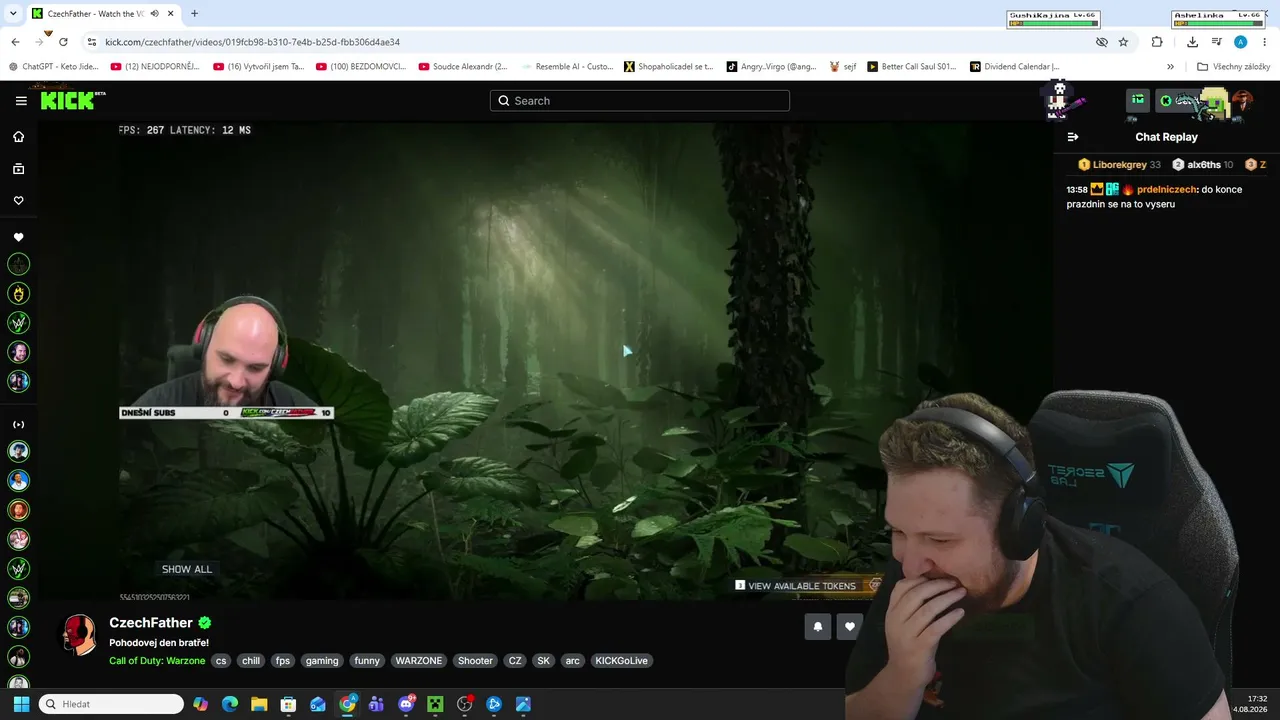Select the 'arc' tag
The height and width of the screenshot is (720, 1280).
click(572, 661)
